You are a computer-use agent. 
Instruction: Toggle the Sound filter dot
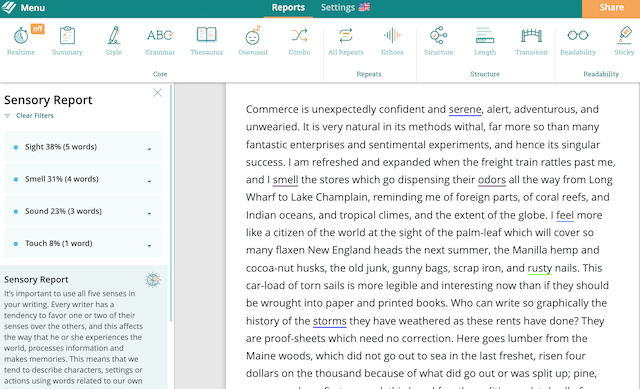click(16, 211)
